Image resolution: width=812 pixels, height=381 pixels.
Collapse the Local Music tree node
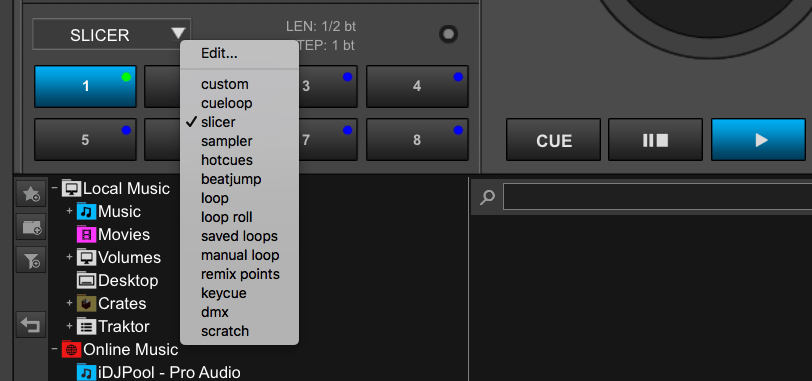click(x=54, y=188)
